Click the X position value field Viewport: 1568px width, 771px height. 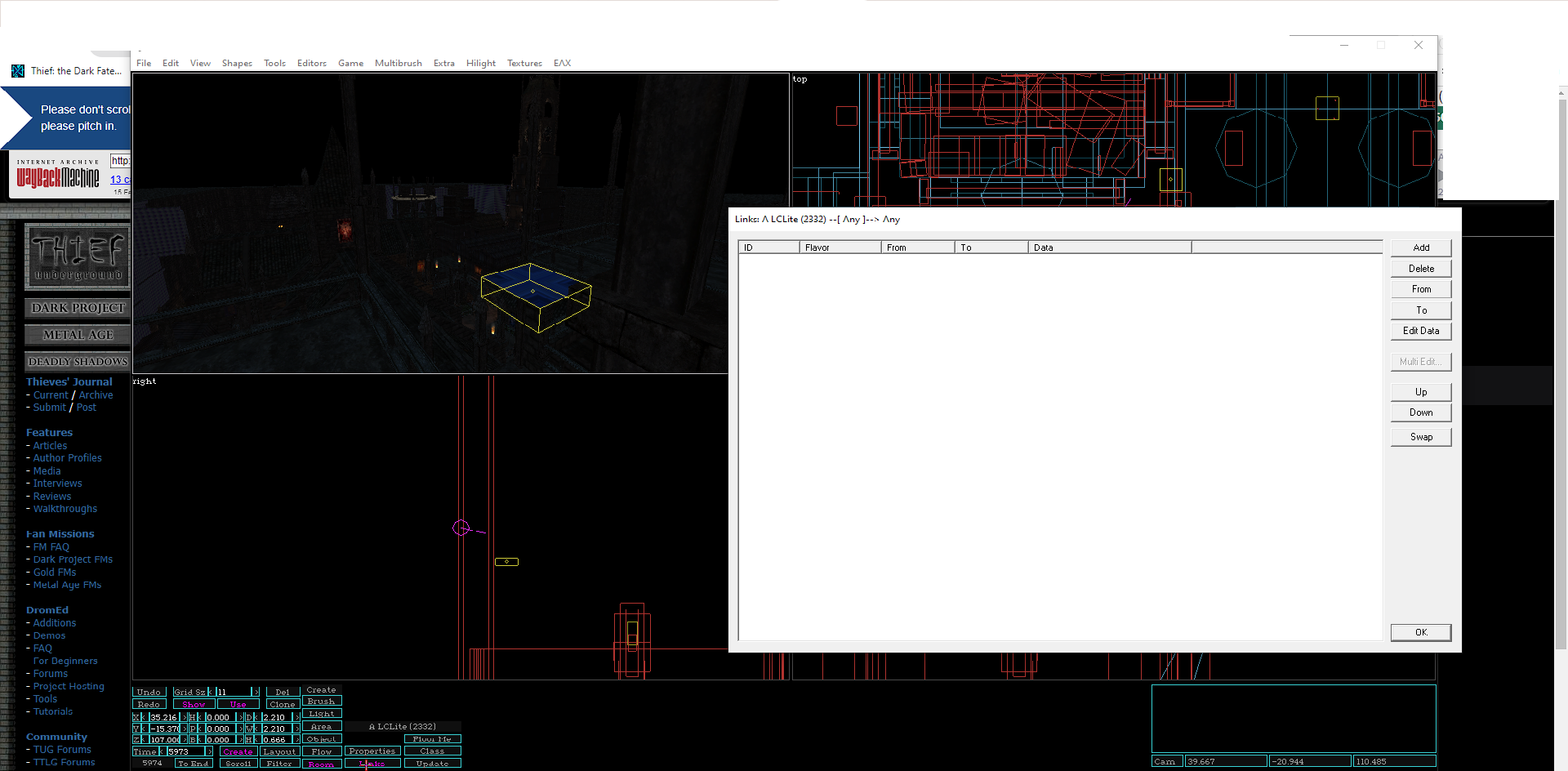(x=163, y=717)
